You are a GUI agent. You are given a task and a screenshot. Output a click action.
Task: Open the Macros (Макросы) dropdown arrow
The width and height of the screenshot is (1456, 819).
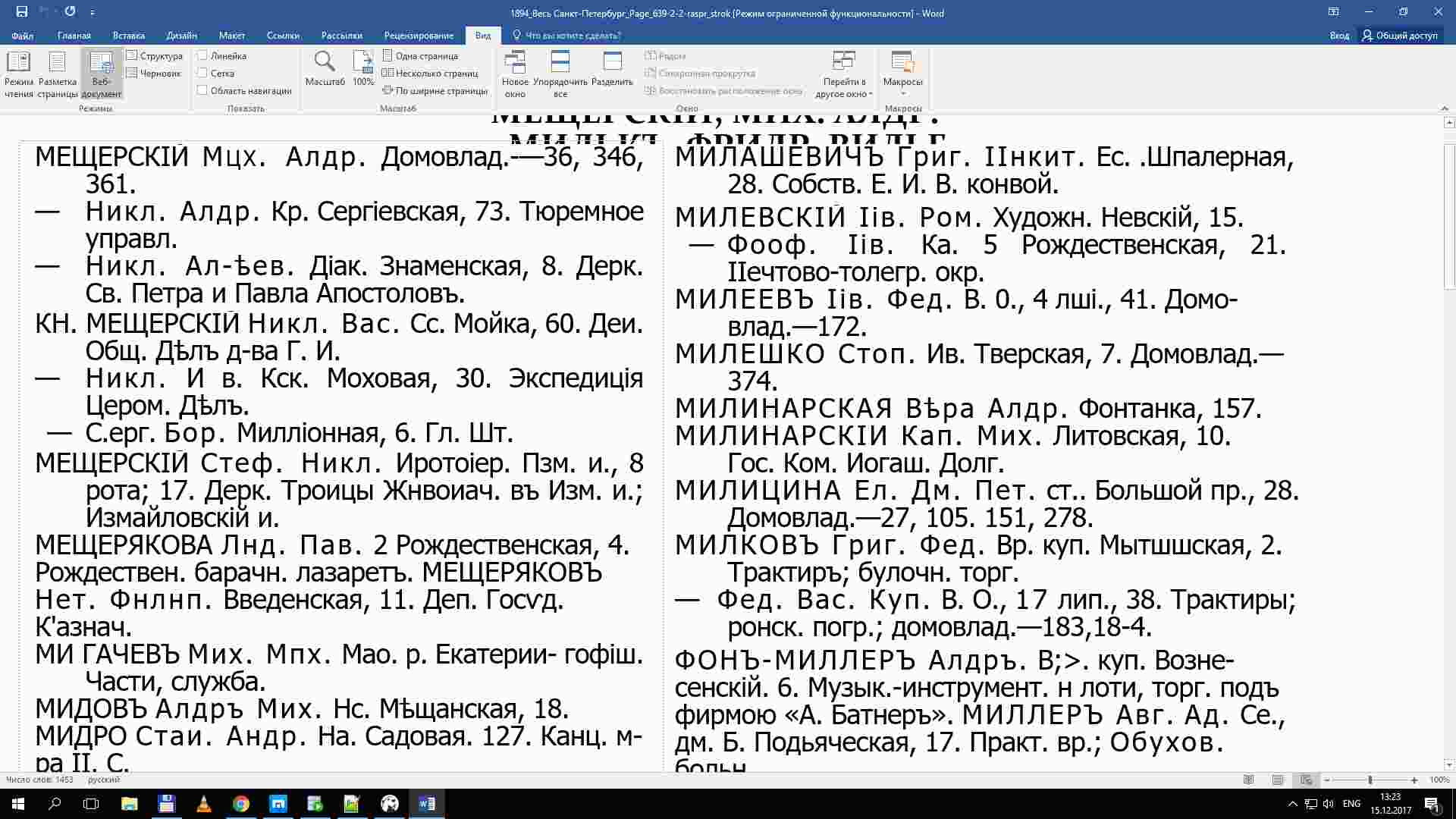click(x=902, y=93)
